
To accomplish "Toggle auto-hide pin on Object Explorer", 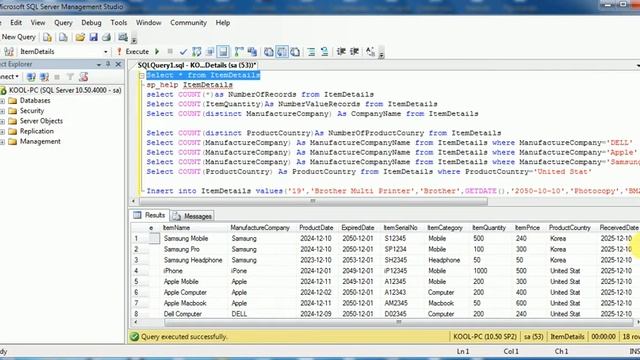I will pos(108,64).
